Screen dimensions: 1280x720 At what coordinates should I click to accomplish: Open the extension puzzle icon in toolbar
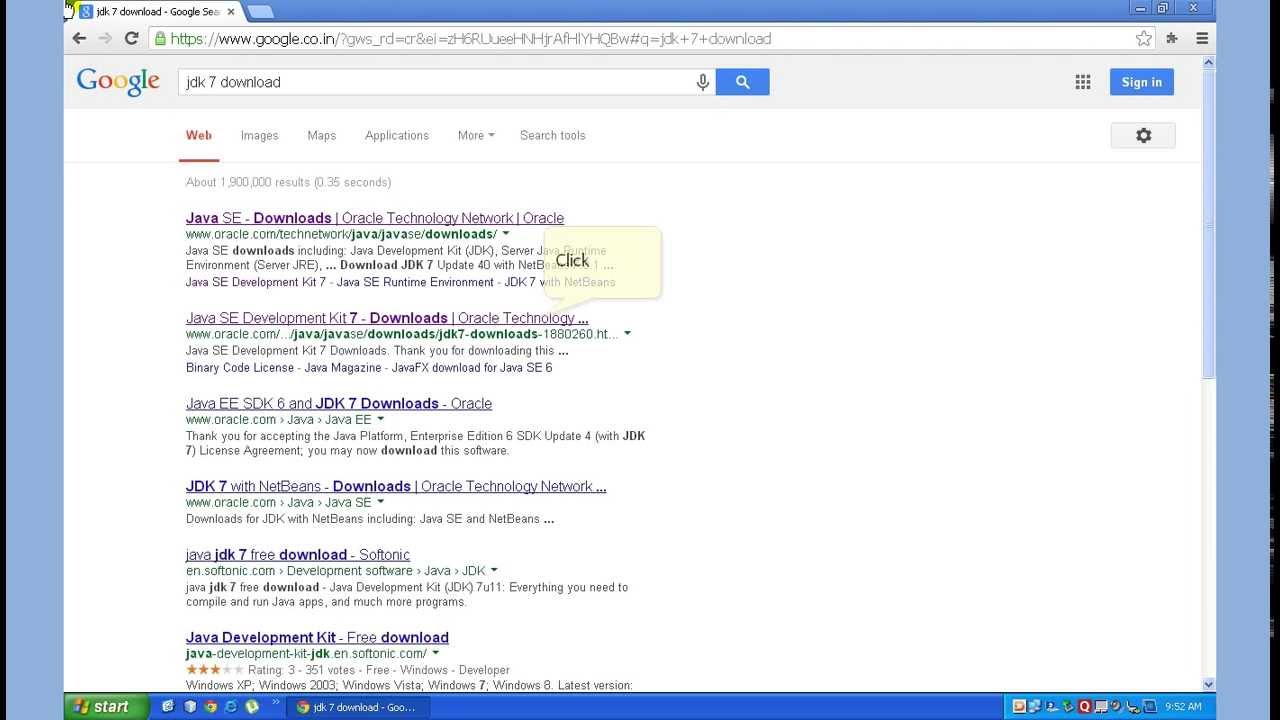pyautogui.click(x=1172, y=39)
